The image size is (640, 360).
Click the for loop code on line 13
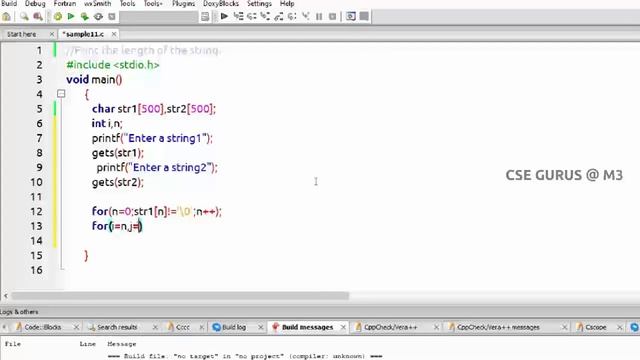click(x=117, y=226)
